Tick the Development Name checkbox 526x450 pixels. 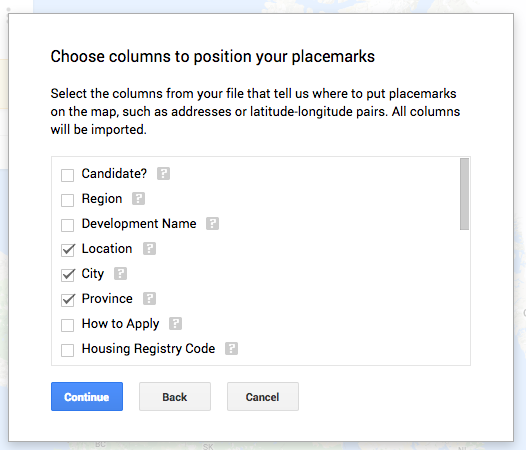[67, 225]
